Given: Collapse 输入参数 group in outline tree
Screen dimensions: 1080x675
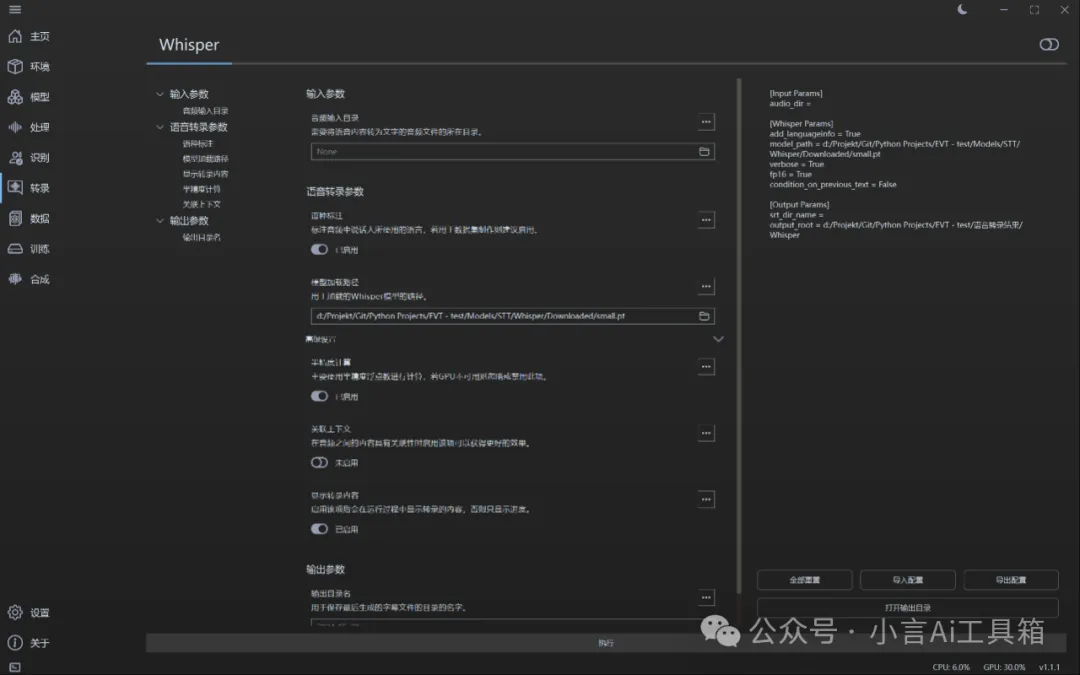Looking at the screenshot, I should (160, 94).
